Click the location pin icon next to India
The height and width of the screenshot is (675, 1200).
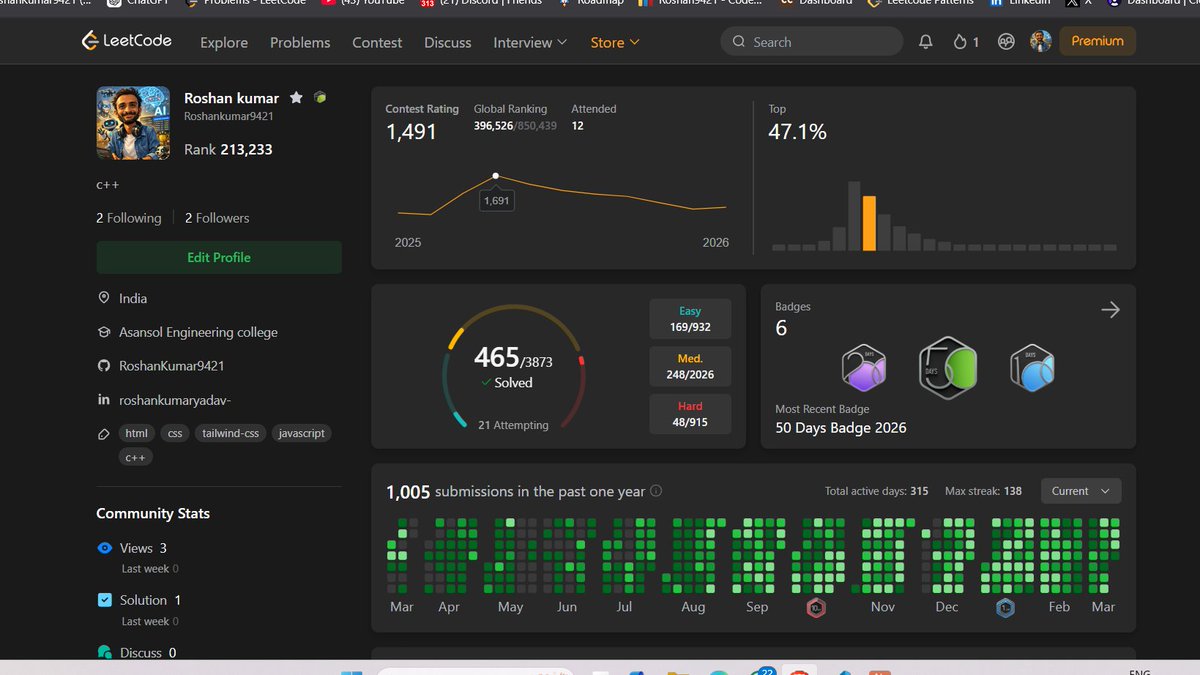click(103, 298)
